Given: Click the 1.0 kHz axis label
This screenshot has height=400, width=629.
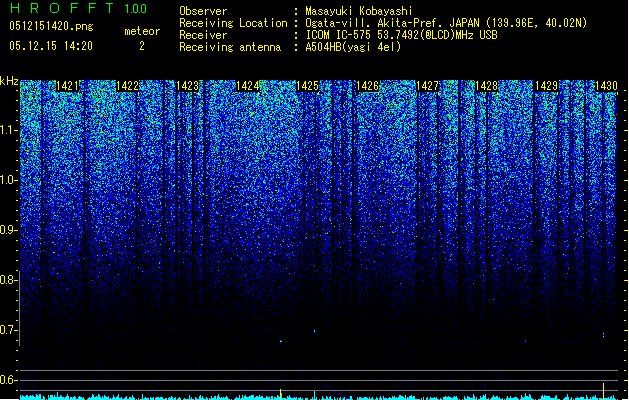Looking at the screenshot, I should pyautogui.click(x=9, y=180).
